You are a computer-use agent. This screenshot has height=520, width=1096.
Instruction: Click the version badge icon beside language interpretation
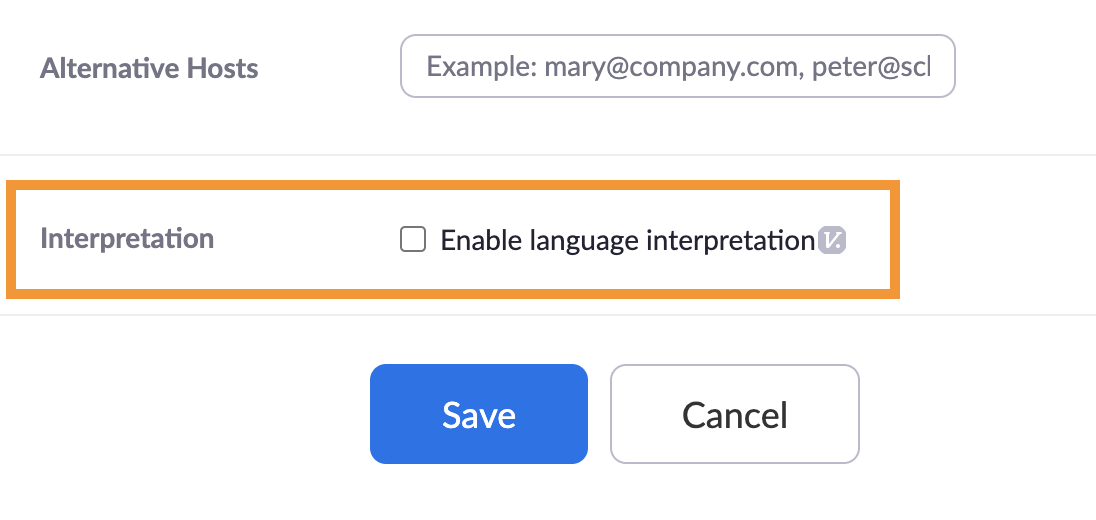(832, 240)
